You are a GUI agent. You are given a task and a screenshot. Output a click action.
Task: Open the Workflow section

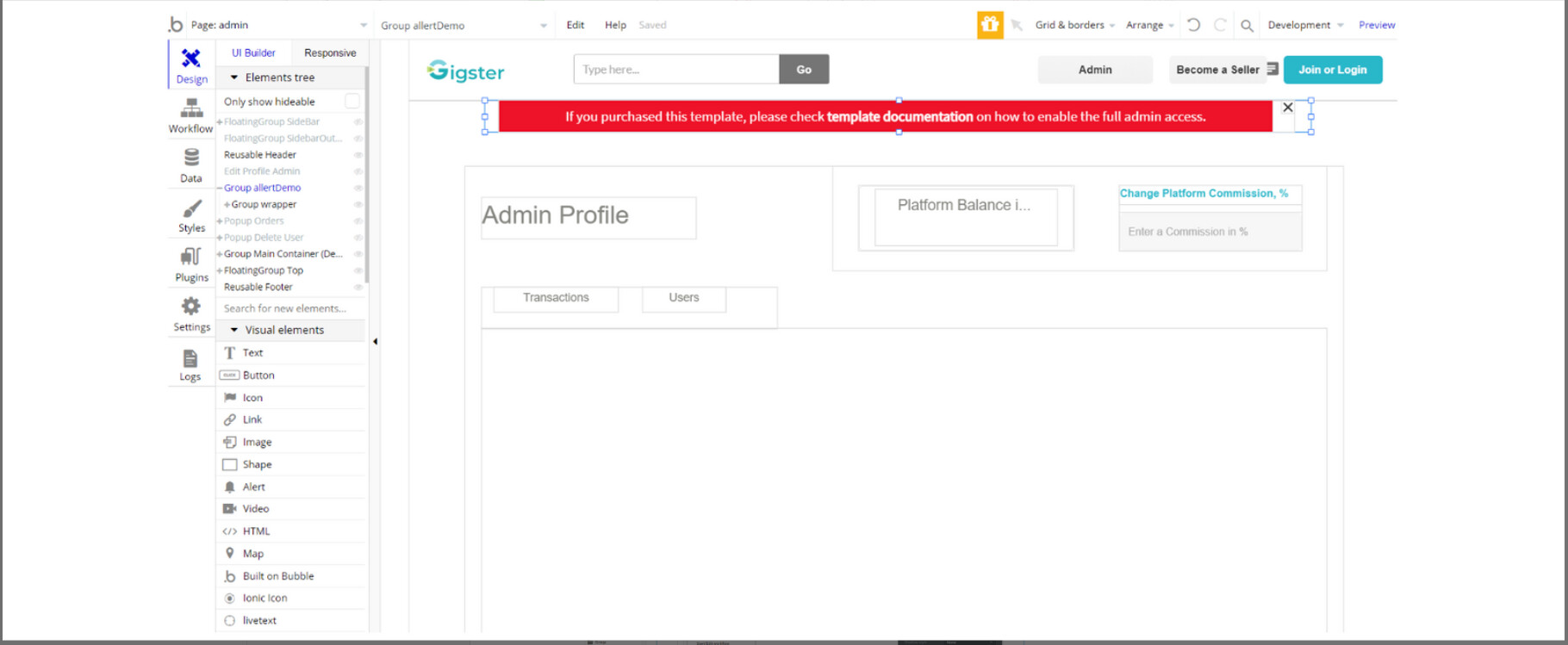(x=191, y=115)
